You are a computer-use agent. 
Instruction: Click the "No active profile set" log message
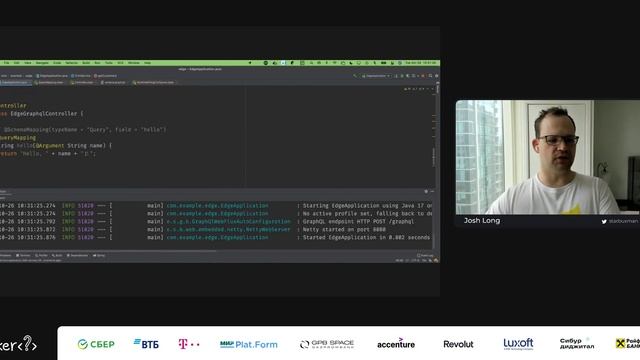click(367, 213)
